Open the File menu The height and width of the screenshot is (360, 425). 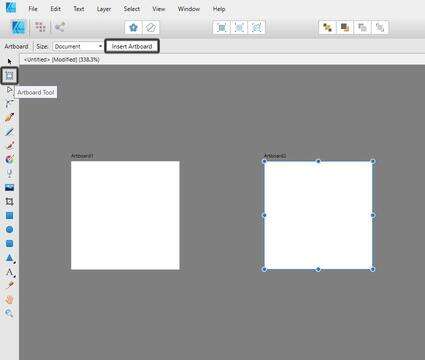click(x=33, y=9)
